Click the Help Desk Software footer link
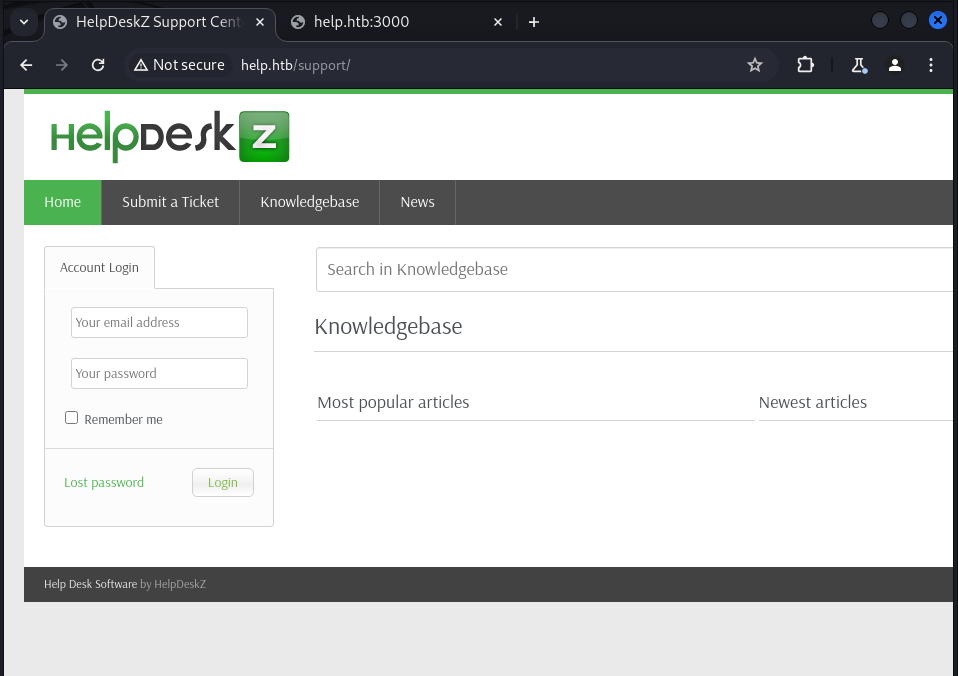Image resolution: width=958 pixels, height=676 pixels. (90, 584)
